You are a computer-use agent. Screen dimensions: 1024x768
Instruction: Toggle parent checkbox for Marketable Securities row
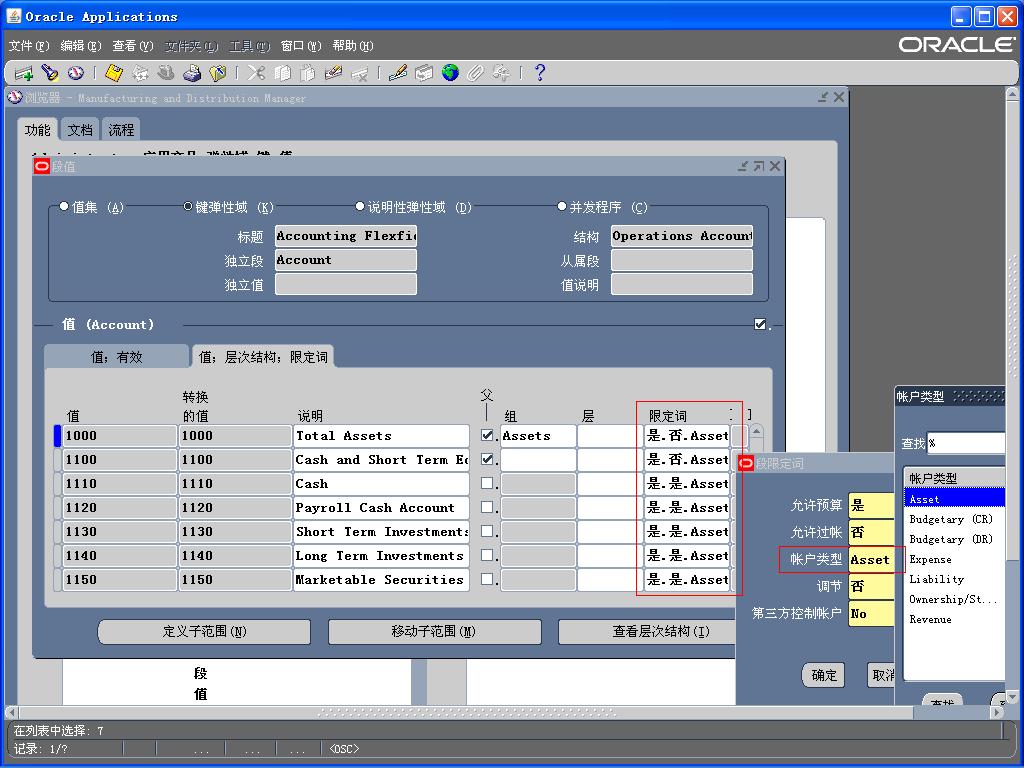(x=487, y=579)
